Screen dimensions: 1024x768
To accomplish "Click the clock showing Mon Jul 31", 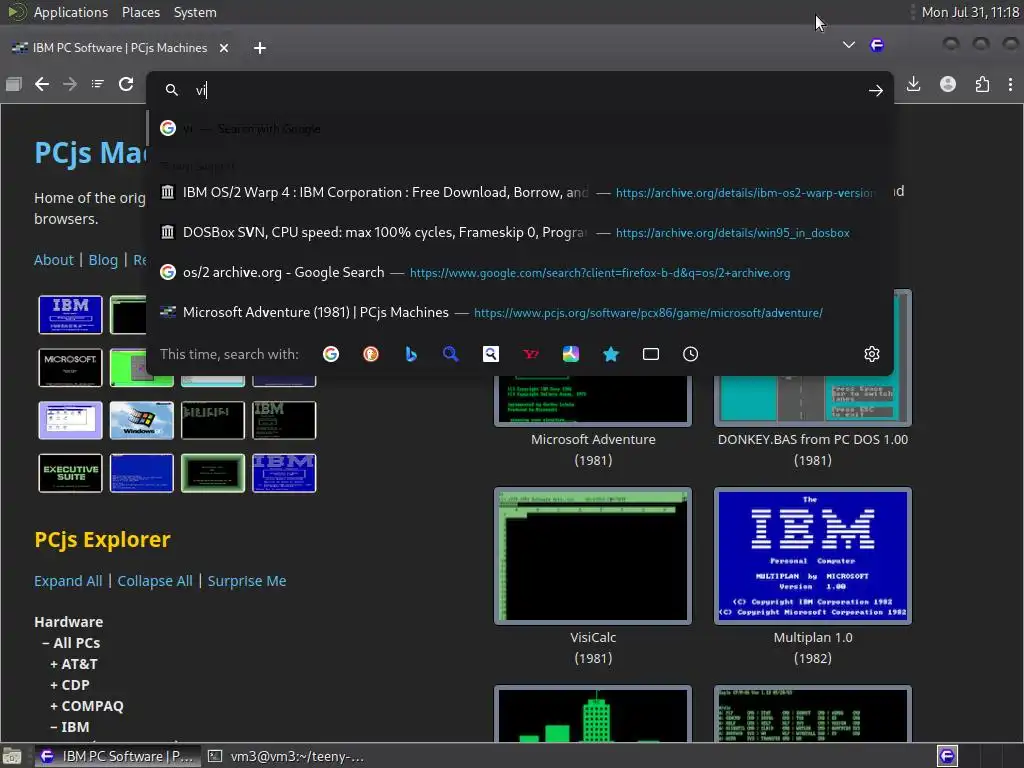I will click(970, 12).
